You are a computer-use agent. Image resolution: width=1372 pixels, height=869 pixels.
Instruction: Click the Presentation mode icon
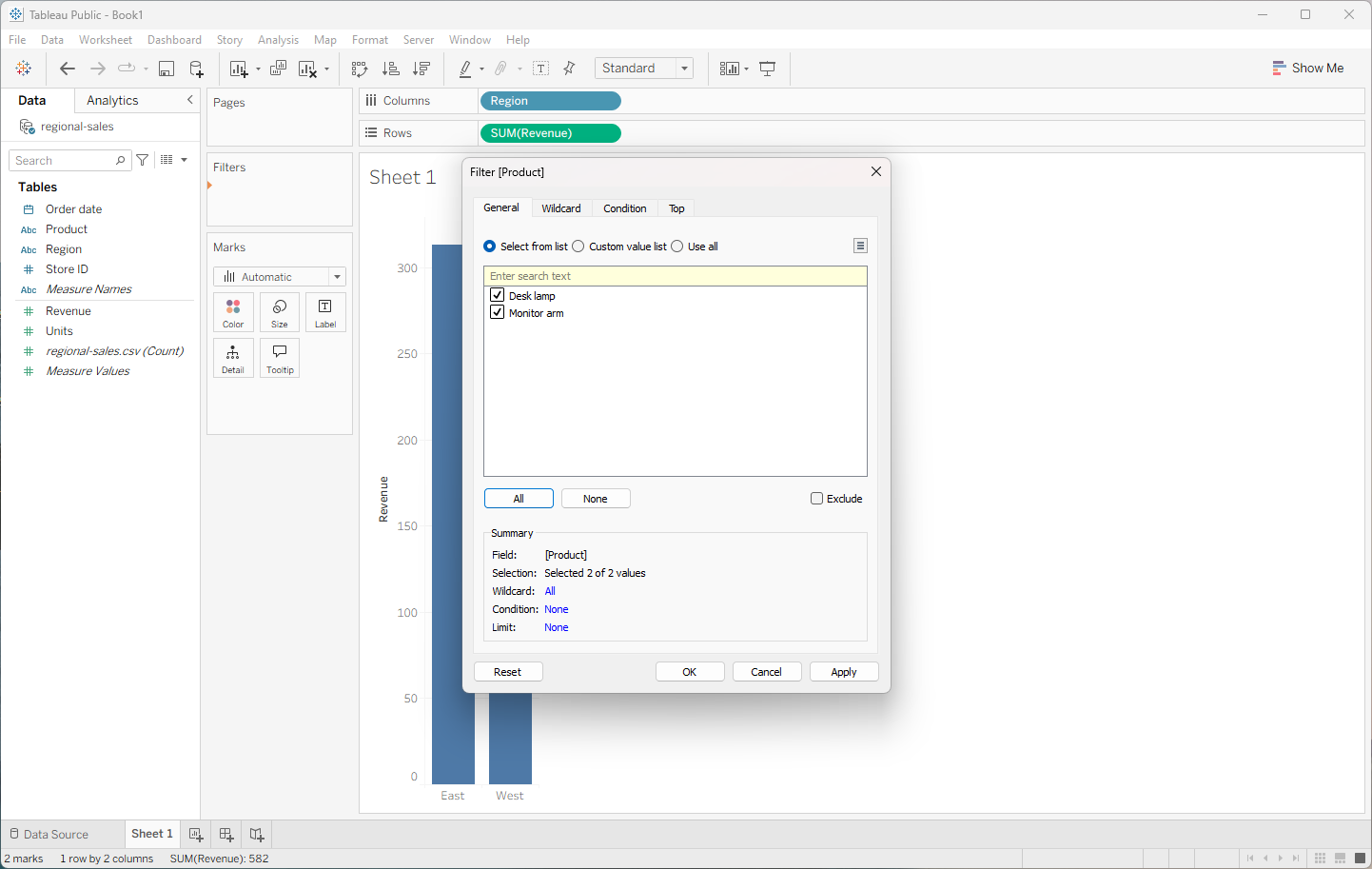[768, 69]
